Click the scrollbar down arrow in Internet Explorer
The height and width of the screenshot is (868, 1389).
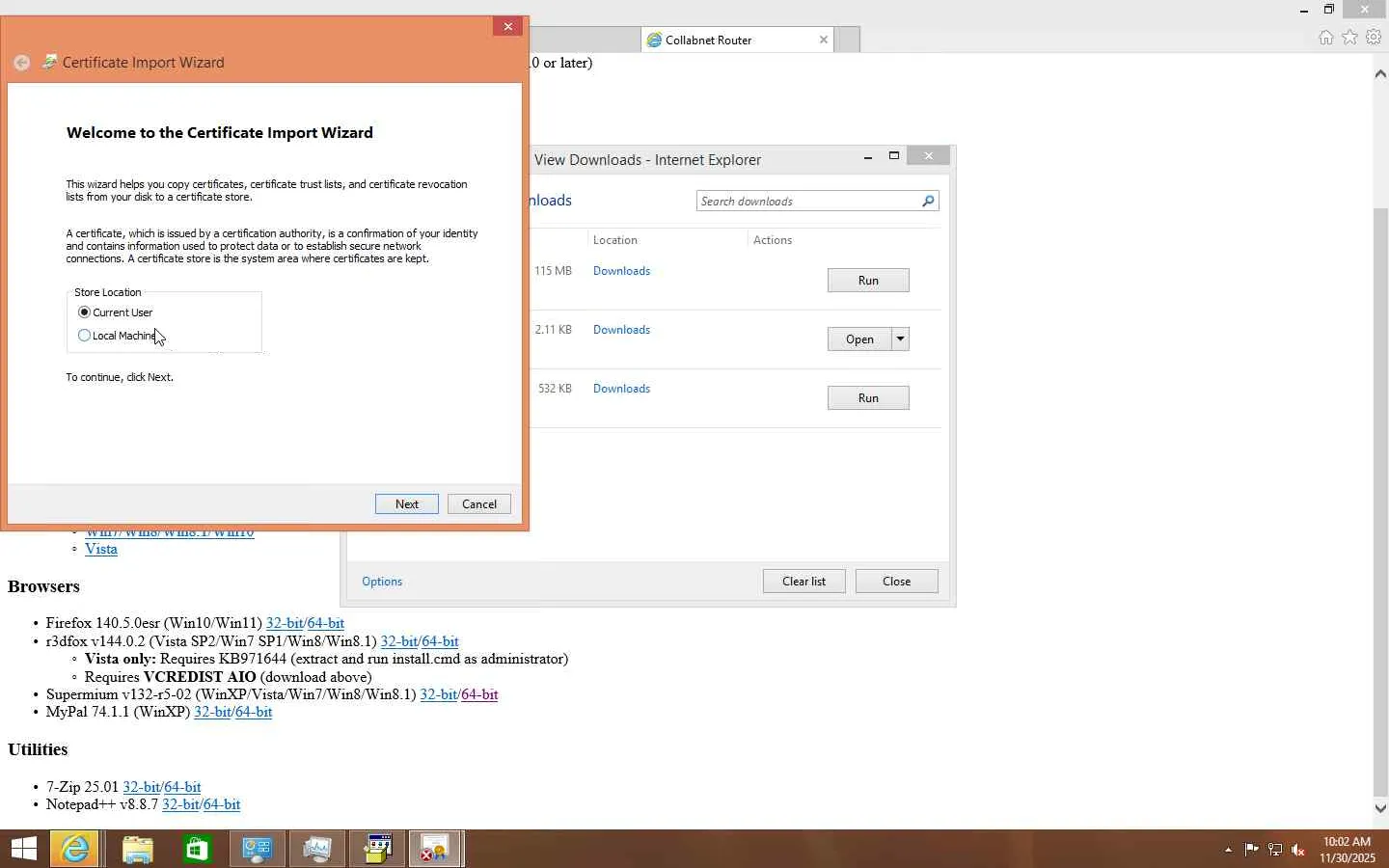coord(1380,808)
